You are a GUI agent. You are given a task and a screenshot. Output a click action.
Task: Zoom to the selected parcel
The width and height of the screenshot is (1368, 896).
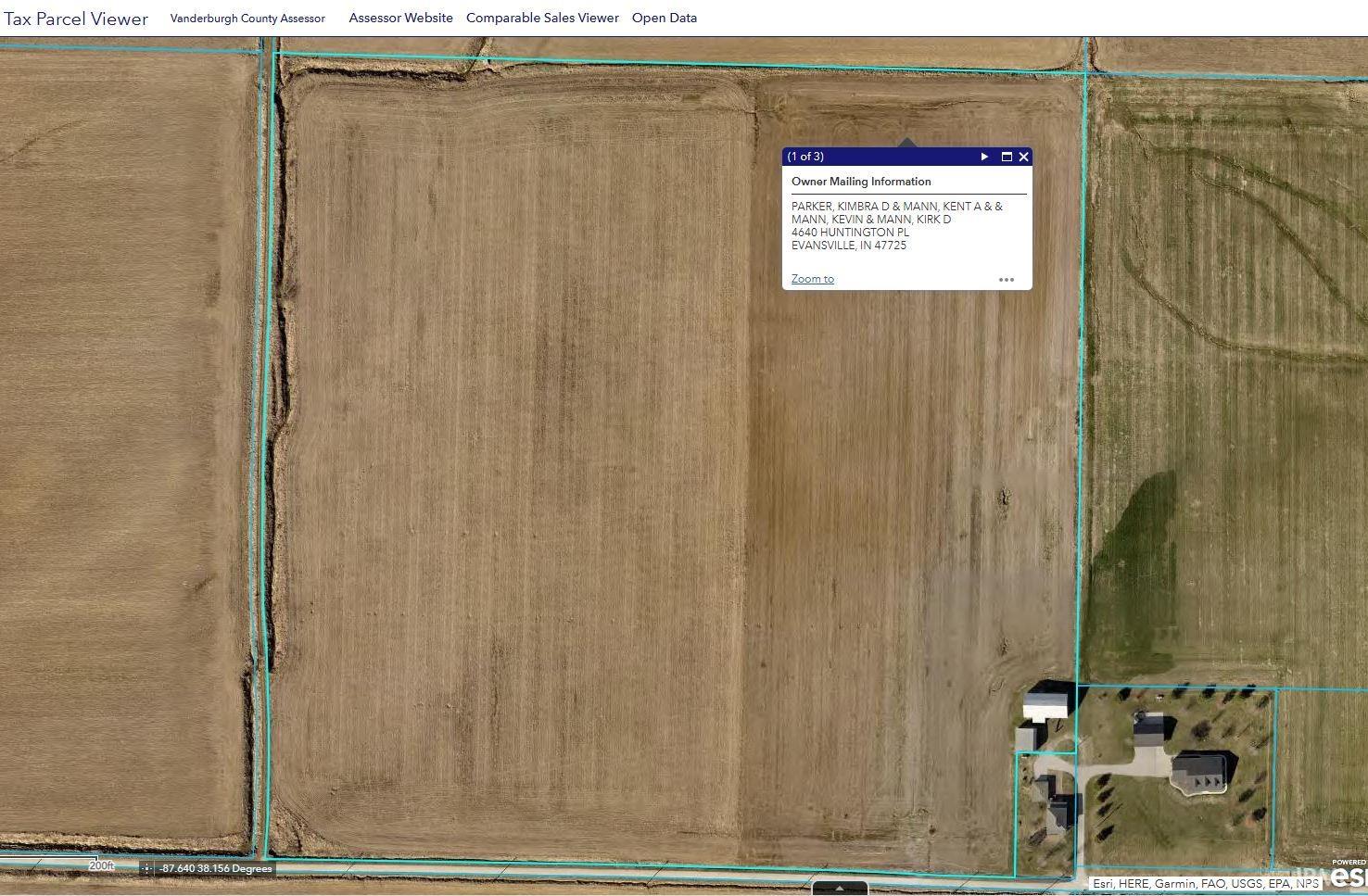(812, 279)
